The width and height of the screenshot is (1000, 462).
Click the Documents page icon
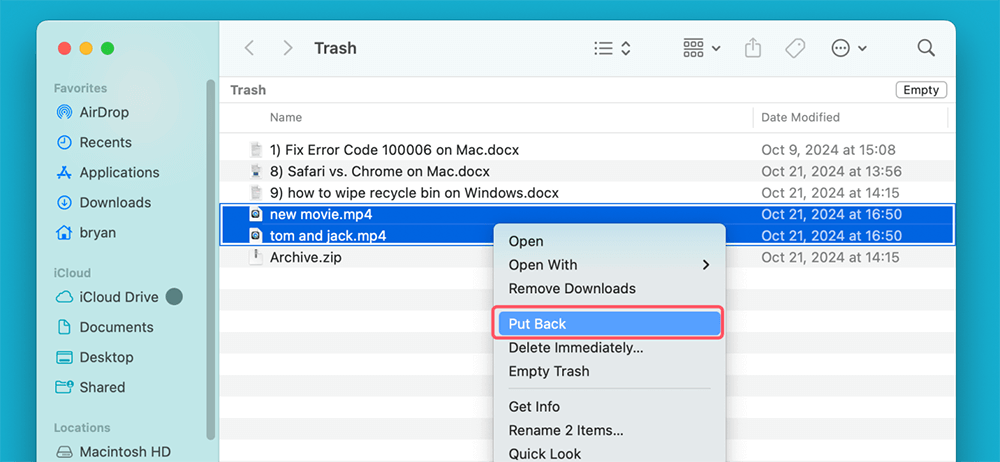[64, 327]
